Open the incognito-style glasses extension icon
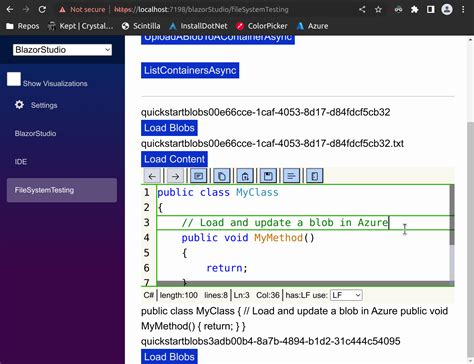This screenshot has width=474, height=364. pos(398,9)
